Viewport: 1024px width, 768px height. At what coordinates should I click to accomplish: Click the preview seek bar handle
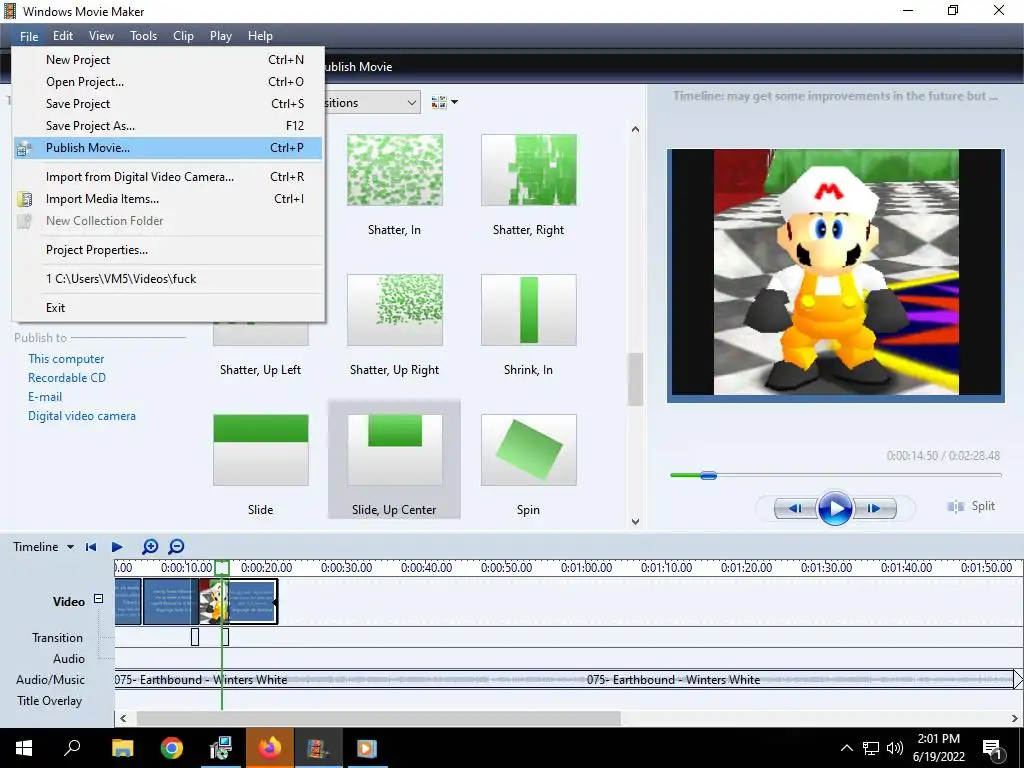(x=709, y=475)
